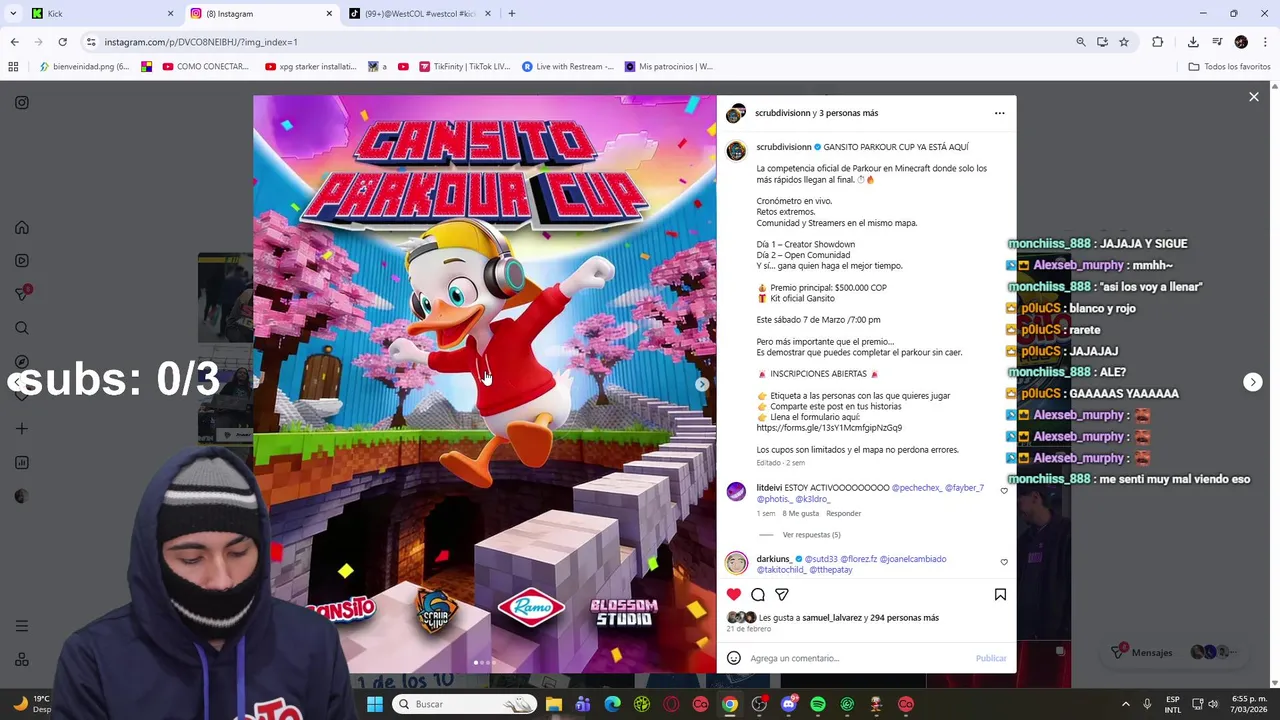Open the post options three-dots menu
1280x720 pixels.
pos(999,113)
